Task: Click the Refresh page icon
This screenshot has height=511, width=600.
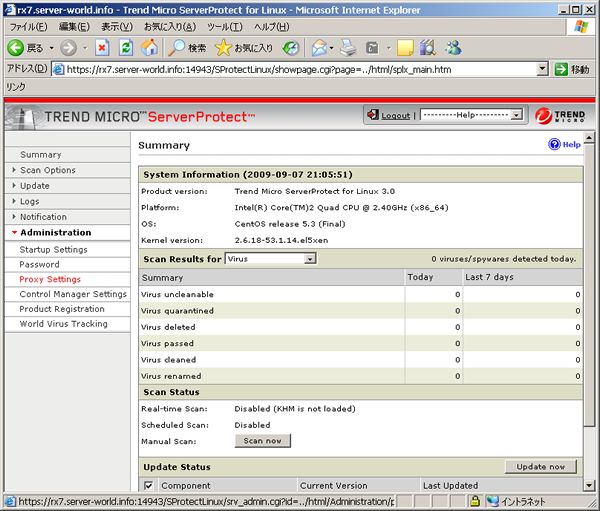Action: (x=126, y=47)
